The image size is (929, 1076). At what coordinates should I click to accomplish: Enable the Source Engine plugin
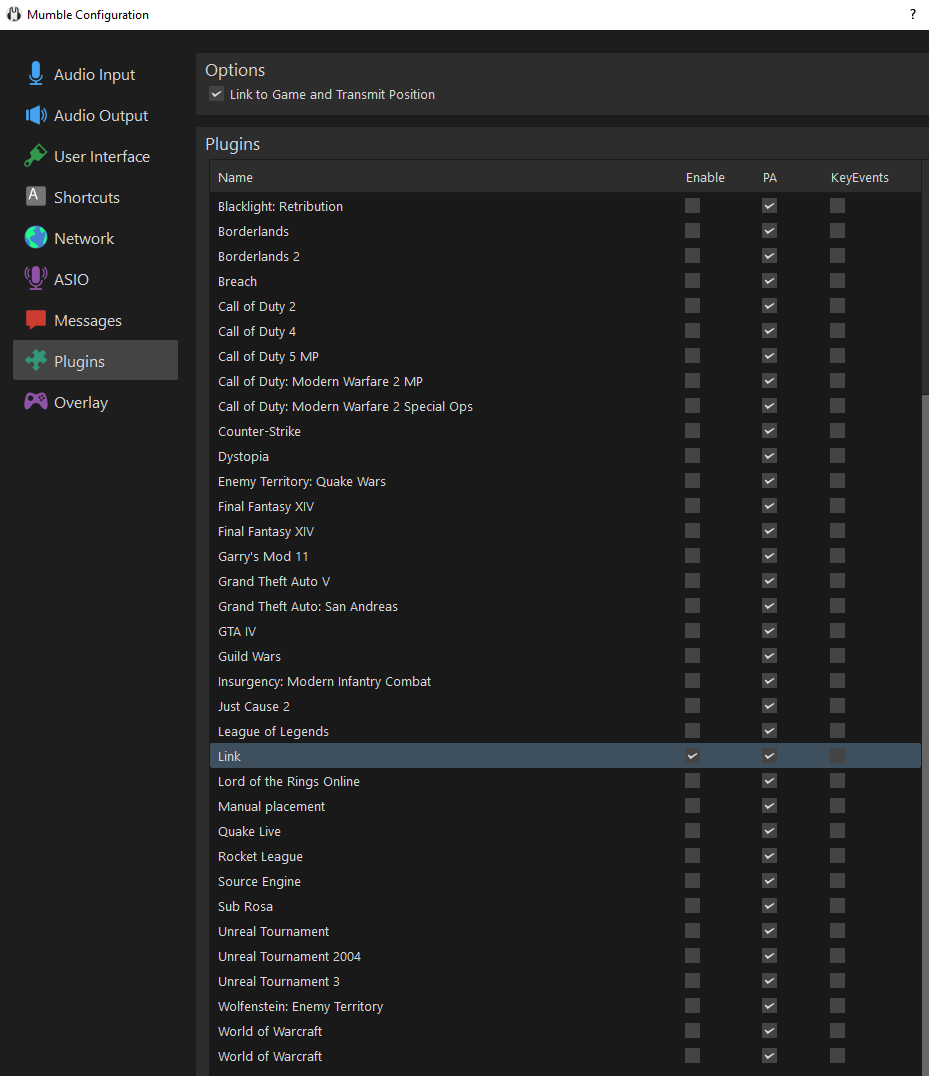pyautogui.click(x=692, y=880)
